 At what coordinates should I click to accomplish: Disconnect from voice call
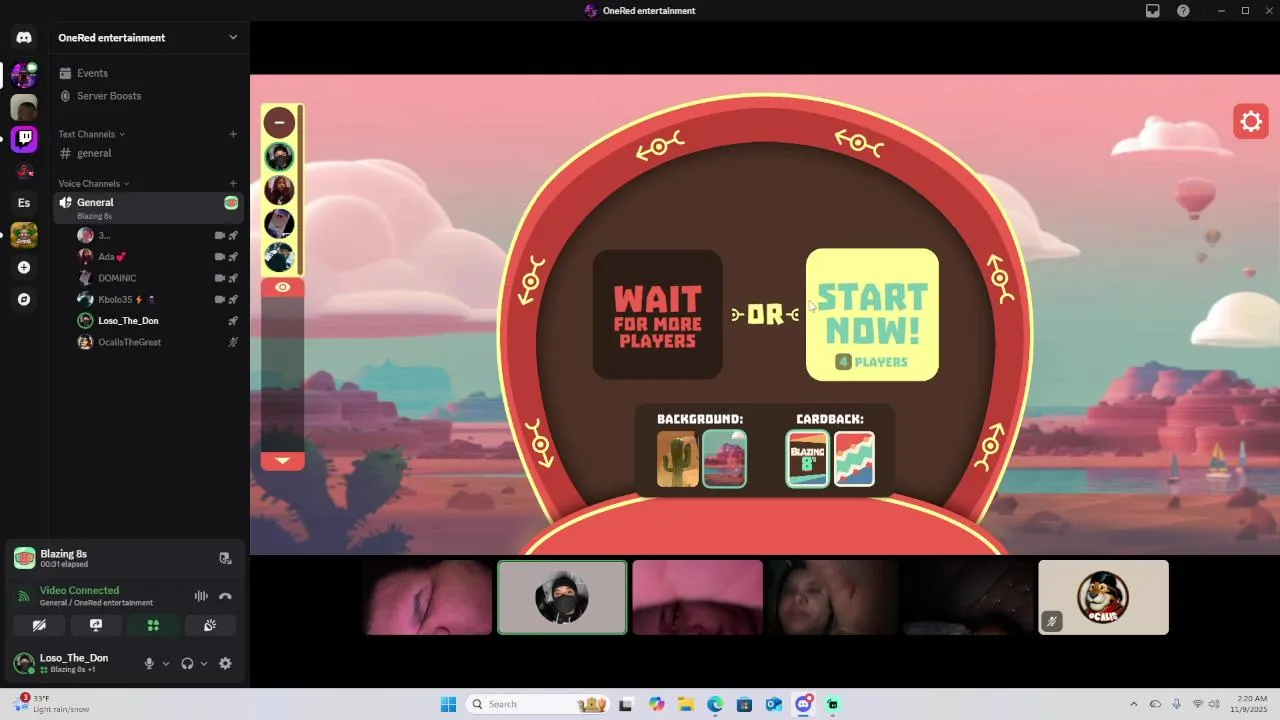(225, 596)
